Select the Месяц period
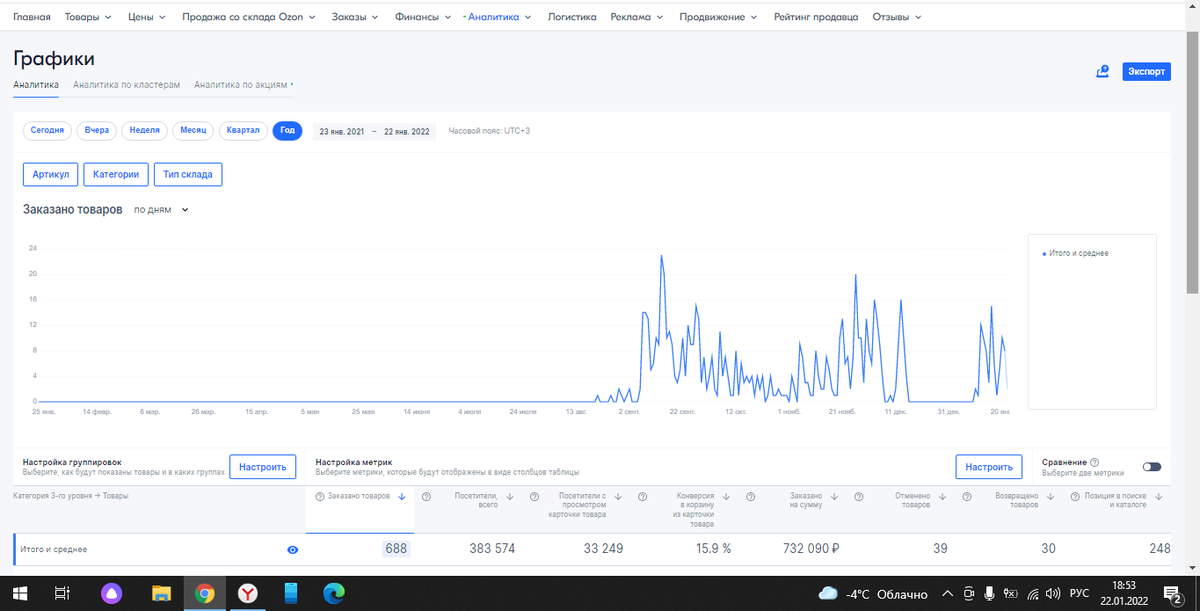Viewport: 1200px width, 611px height. click(194, 131)
